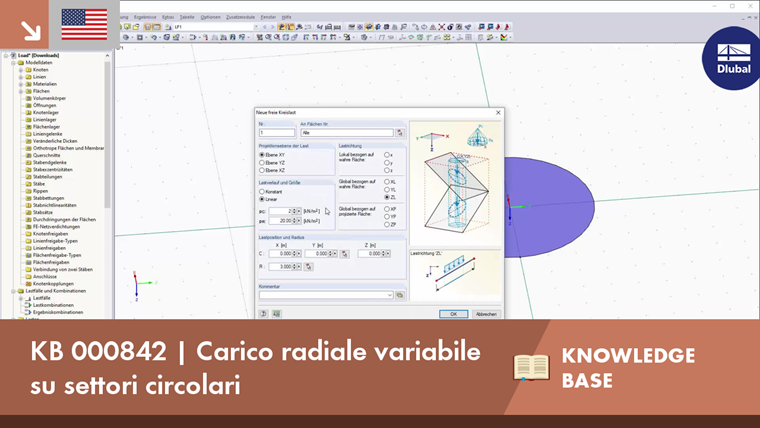The height and width of the screenshot is (428, 760).
Task: Click the R radius field
Action: (x=281, y=267)
